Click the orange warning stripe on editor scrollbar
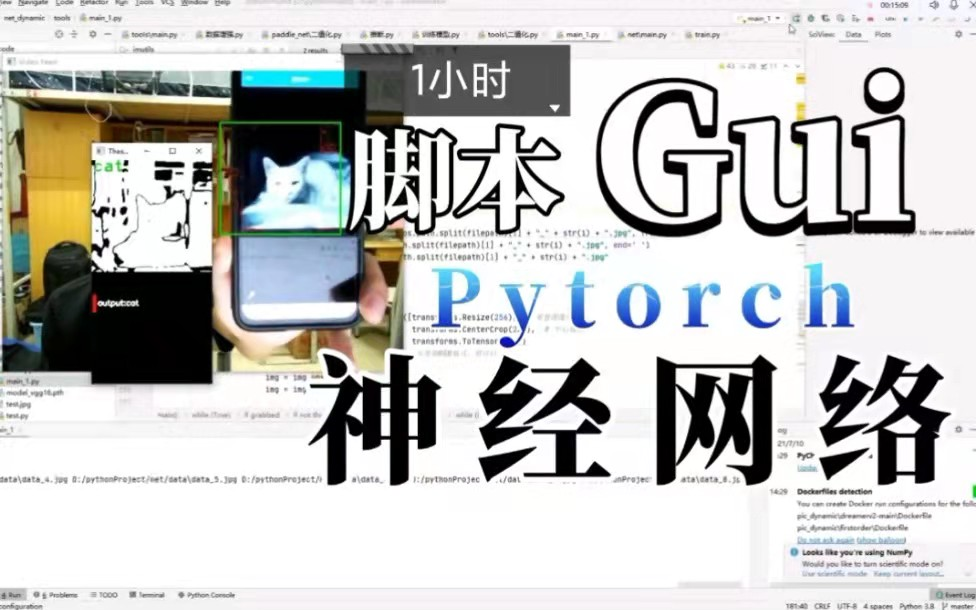The image size is (976, 610). (x=799, y=79)
